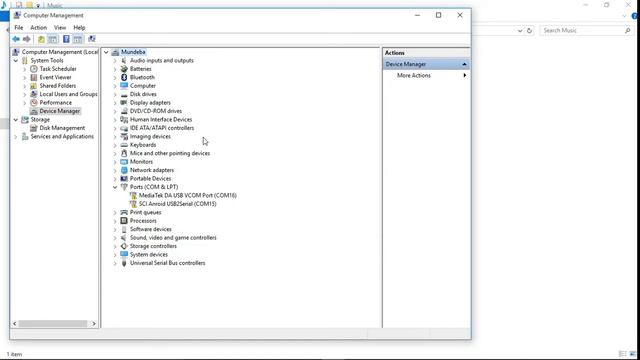Select the Storage controllers category
Viewport: 640px width, 360px height.
(153, 246)
